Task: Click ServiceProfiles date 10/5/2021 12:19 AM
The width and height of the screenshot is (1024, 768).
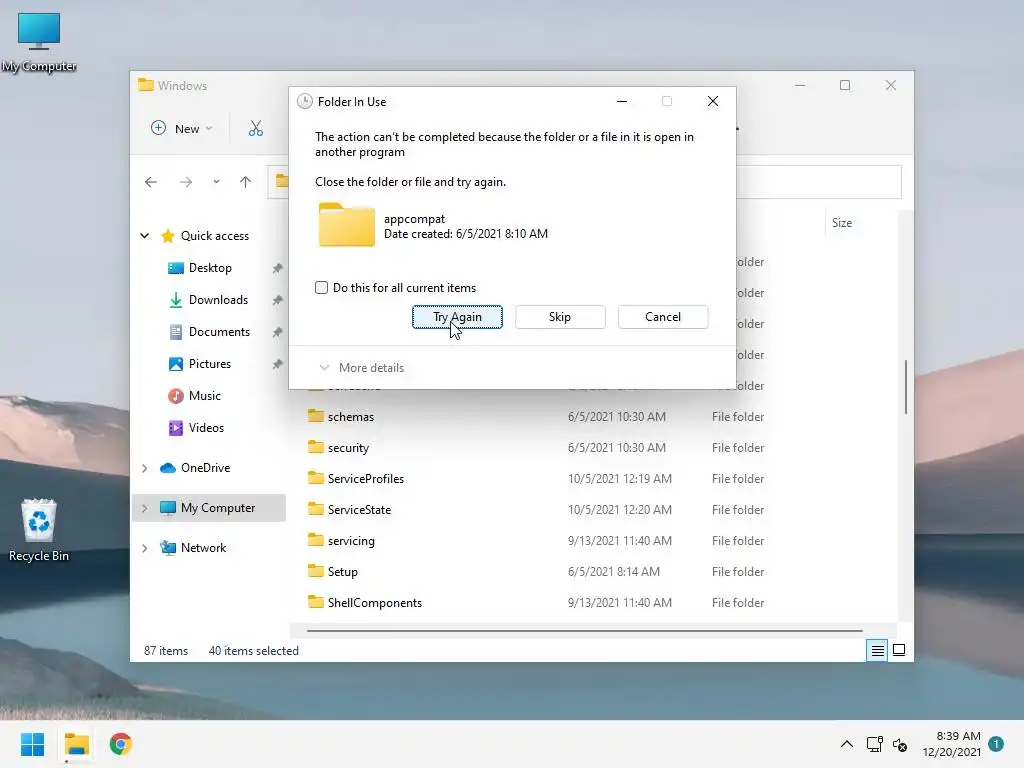Action: click(x=620, y=479)
